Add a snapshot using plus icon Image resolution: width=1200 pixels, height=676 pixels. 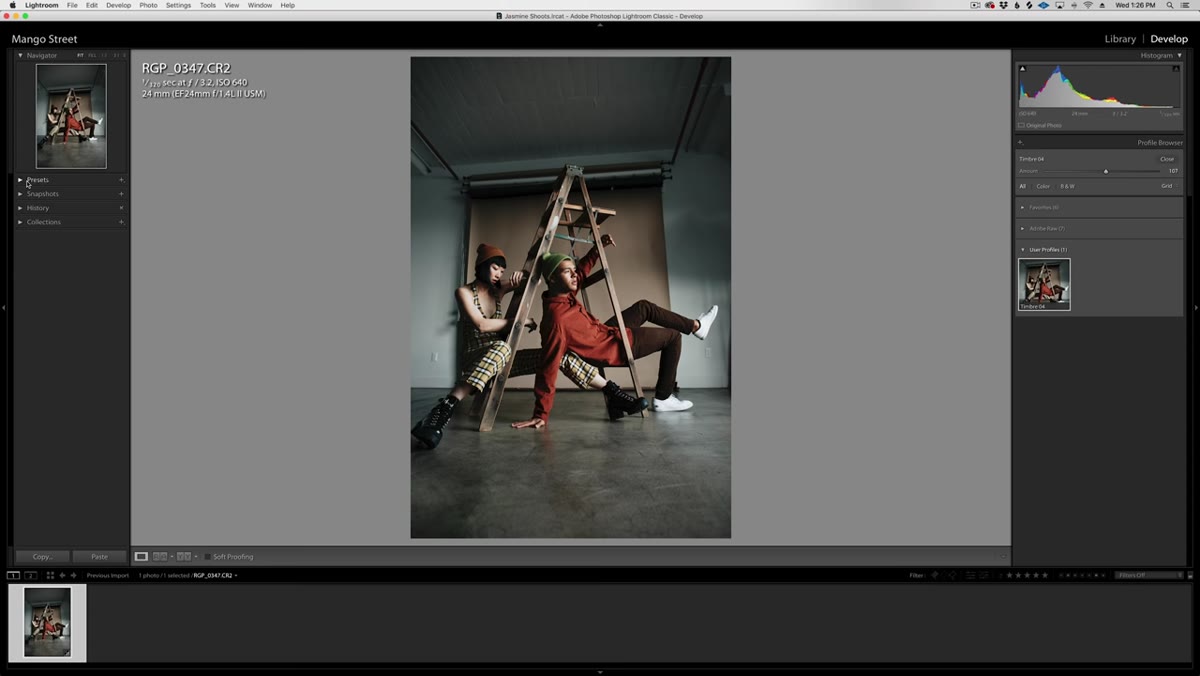121,194
